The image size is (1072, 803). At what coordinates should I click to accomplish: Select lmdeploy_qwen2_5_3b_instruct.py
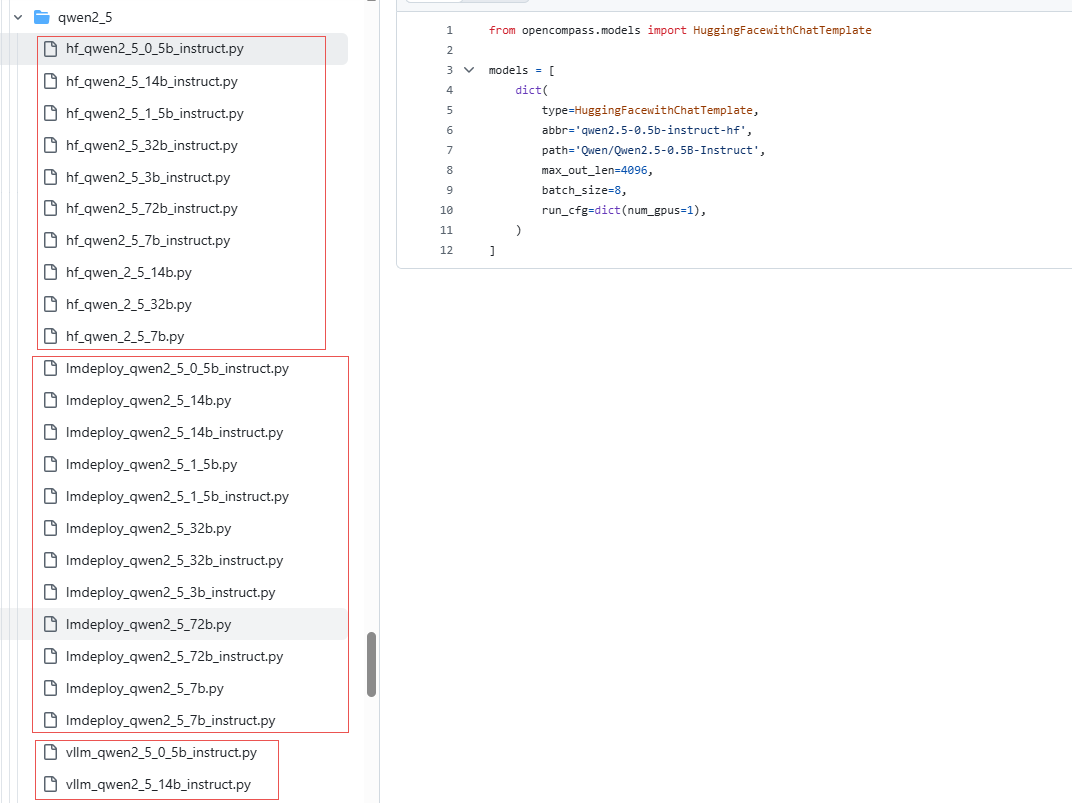click(x=170, y=593)
